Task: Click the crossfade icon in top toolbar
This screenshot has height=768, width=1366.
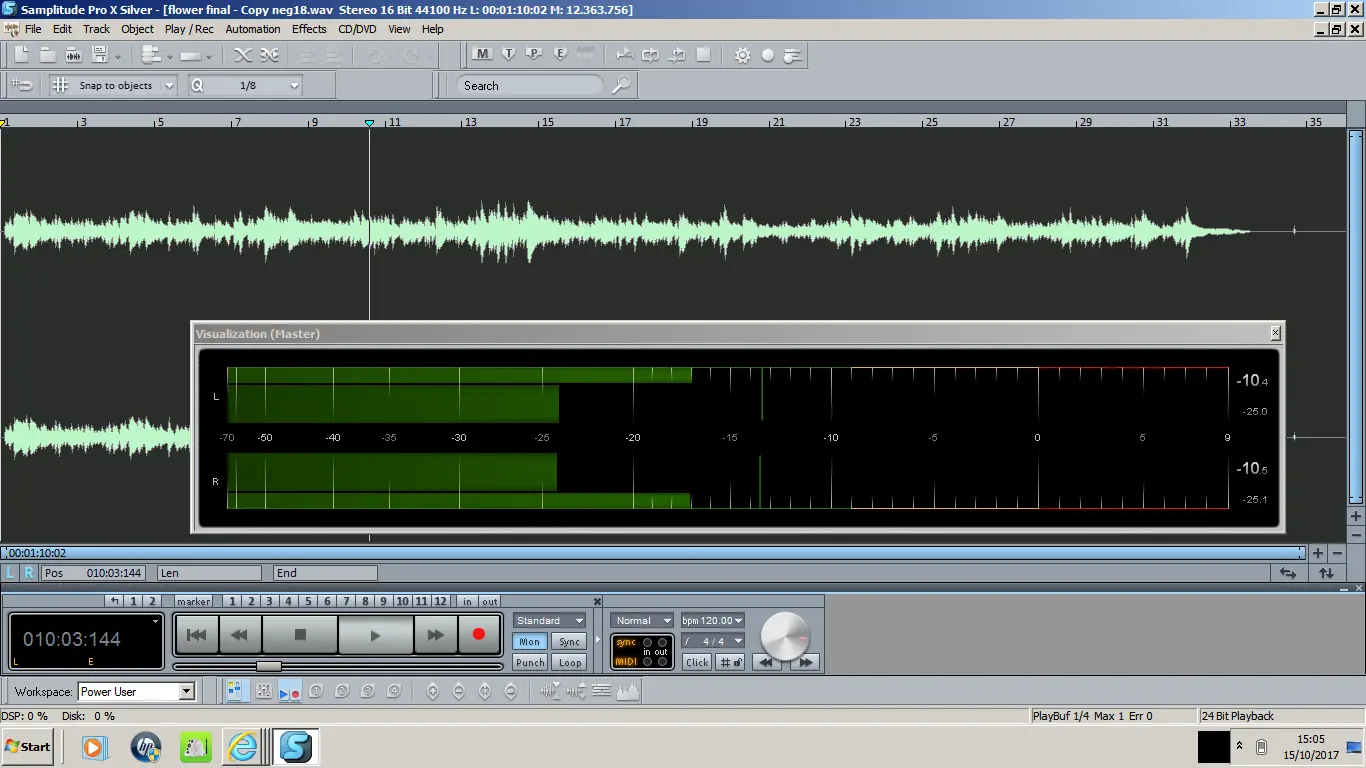Action: click(243, 56)
